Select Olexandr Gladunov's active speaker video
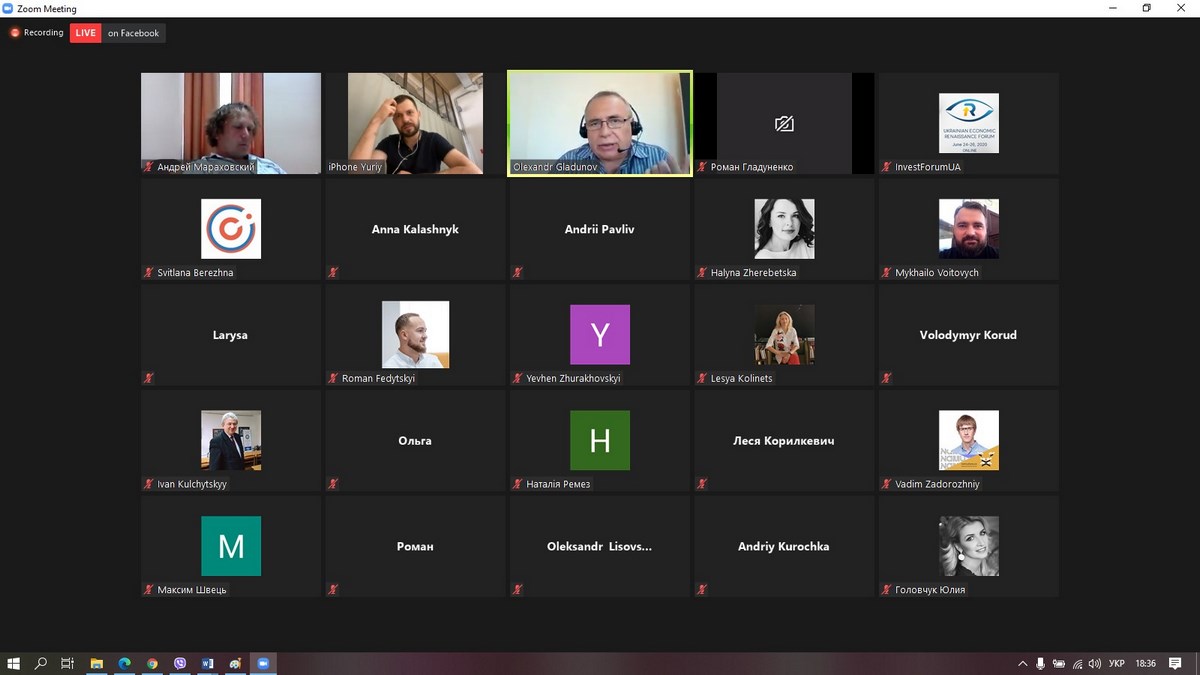 [x=599, y=123]
